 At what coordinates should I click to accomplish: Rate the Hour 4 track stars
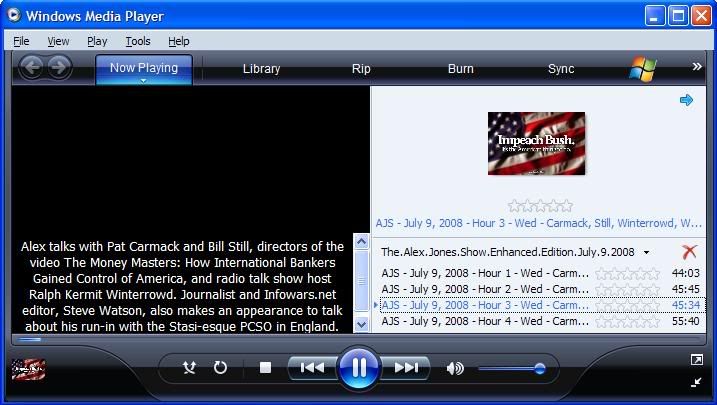click(627, 322)
